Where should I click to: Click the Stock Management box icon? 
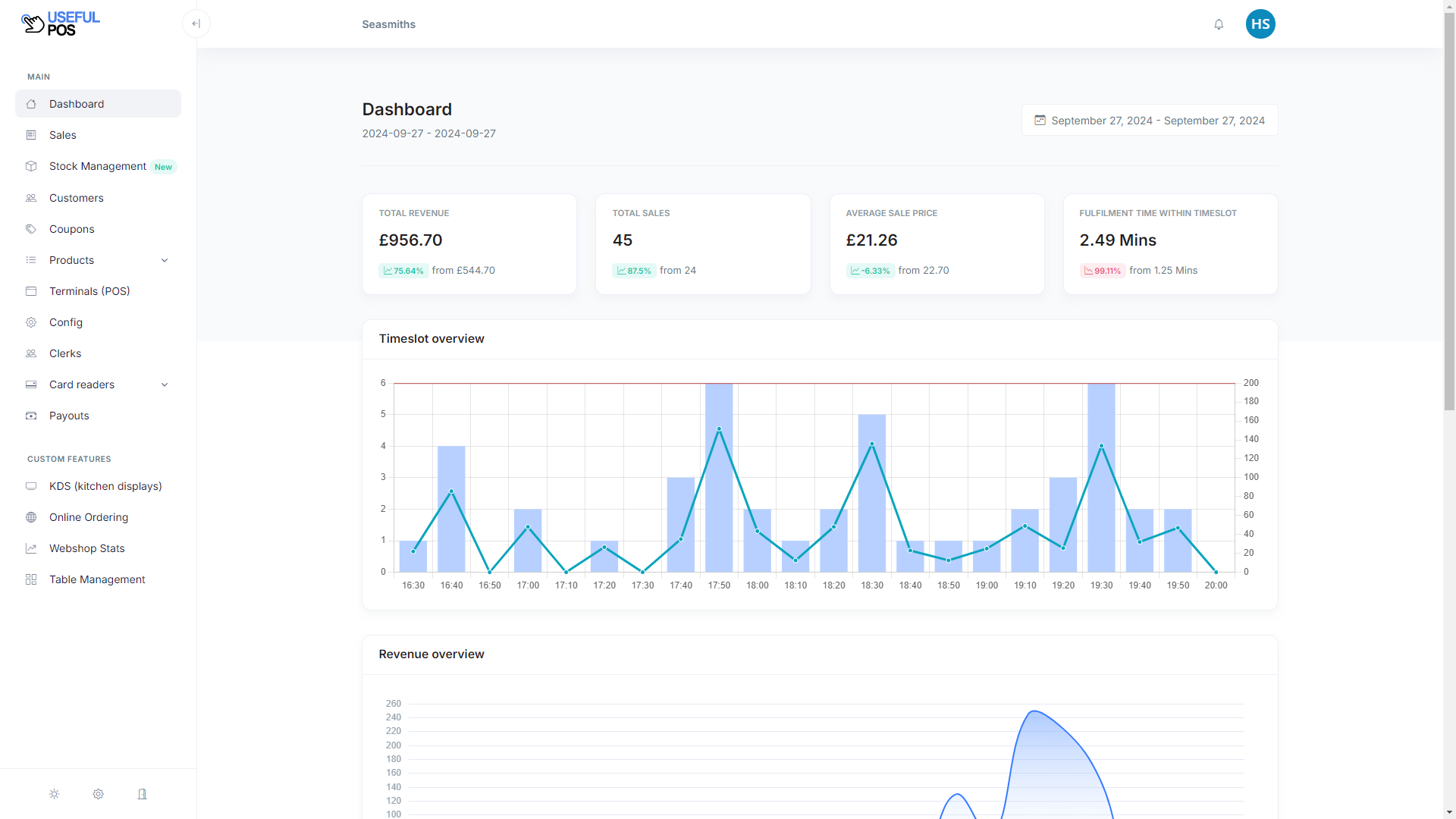point(31,166)
